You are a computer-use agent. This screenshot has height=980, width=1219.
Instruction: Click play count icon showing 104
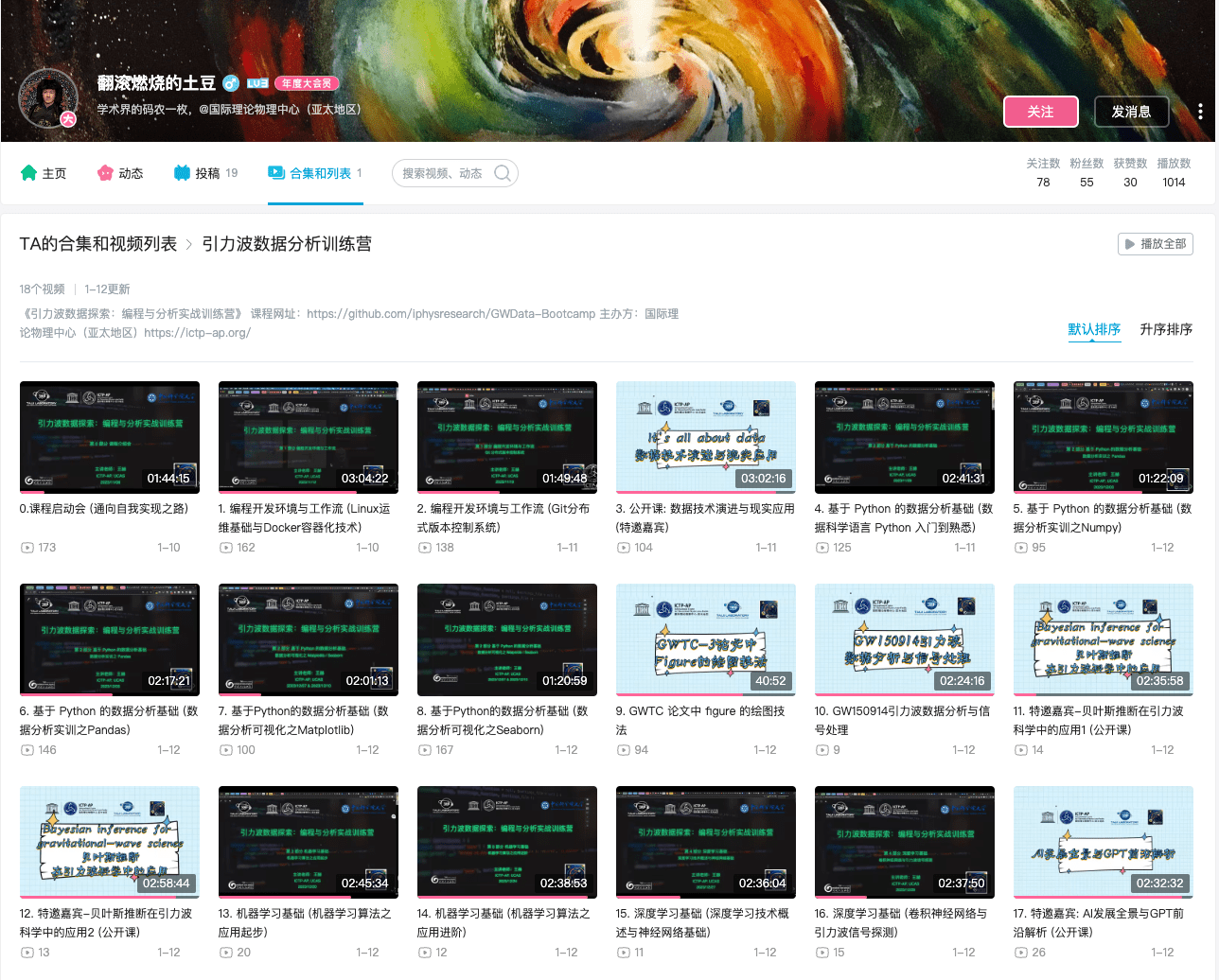624,548
